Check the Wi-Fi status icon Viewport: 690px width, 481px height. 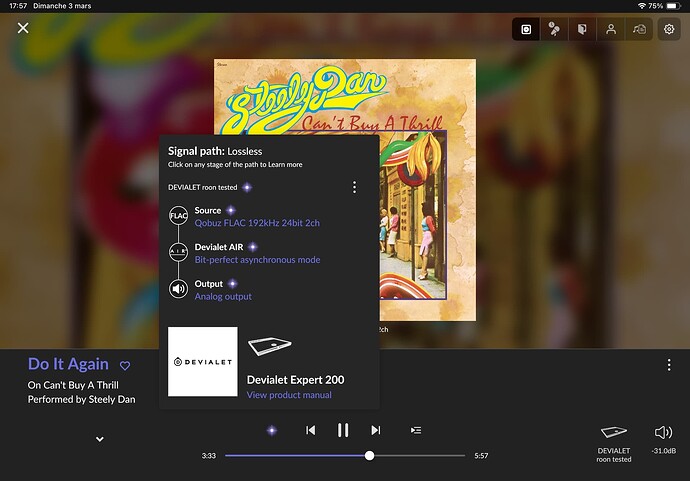tap(642, 6)
